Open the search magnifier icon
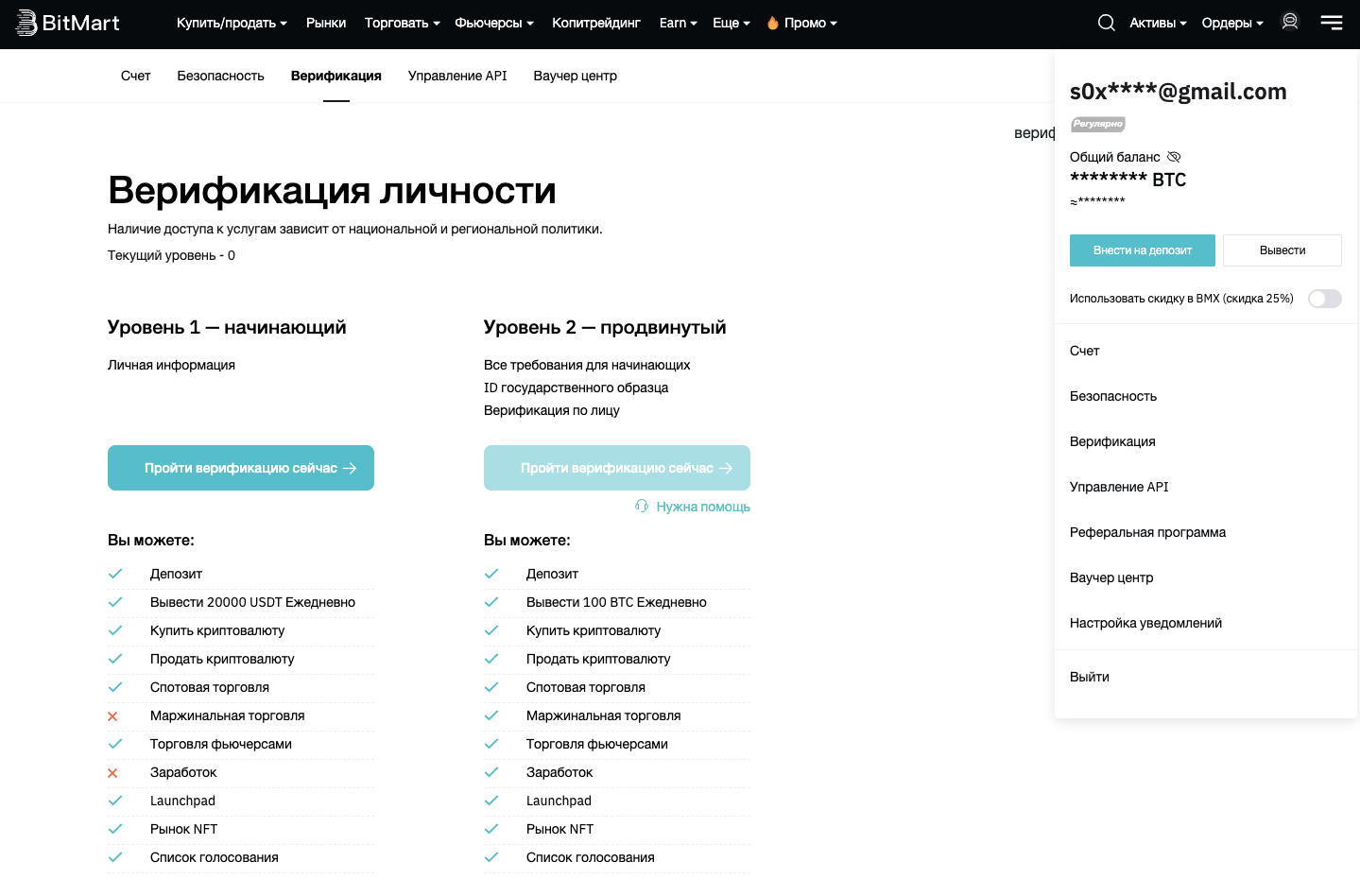This screenshot has width=1360, height=896. (1106, 23)
